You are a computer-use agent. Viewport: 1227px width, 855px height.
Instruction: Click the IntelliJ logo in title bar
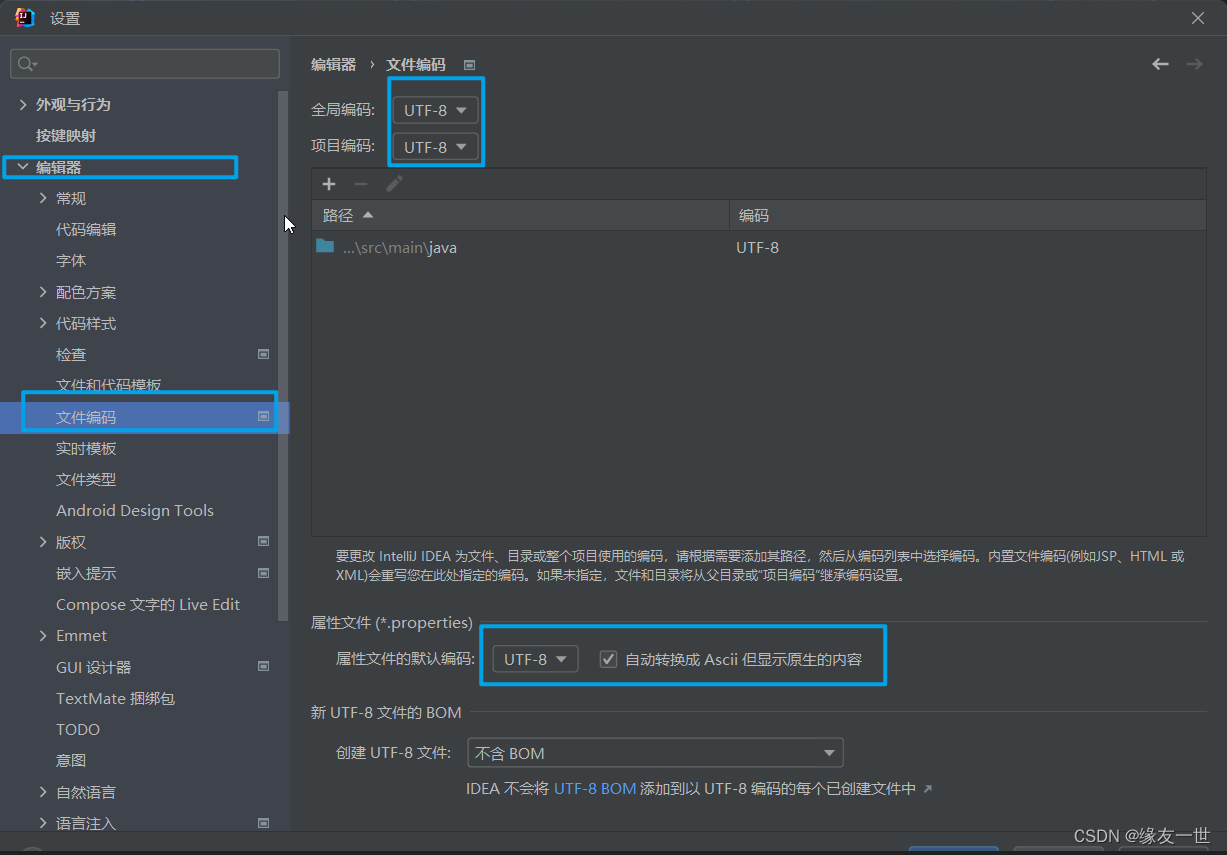25,17
